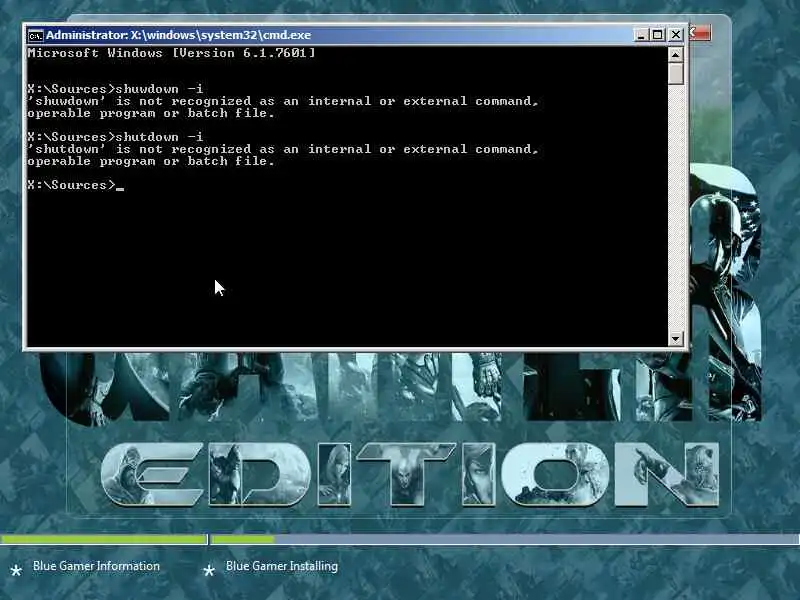Click the "'shutdown' is not recognized" error line

tap(283, 149)
